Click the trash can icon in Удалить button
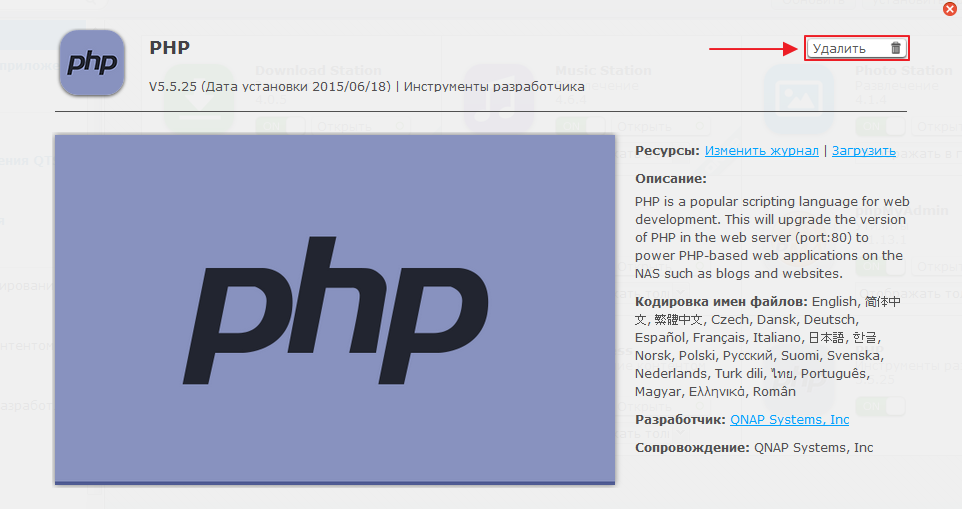 [x=896, y=48]
